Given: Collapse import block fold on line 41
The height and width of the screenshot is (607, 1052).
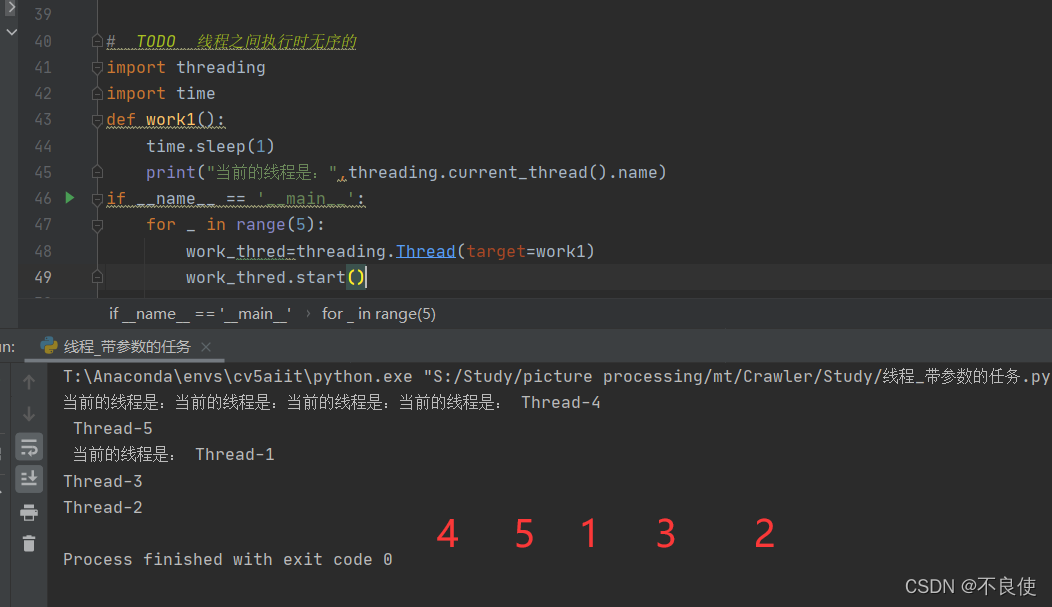Looking at the screenshot, I should [97, 68].
